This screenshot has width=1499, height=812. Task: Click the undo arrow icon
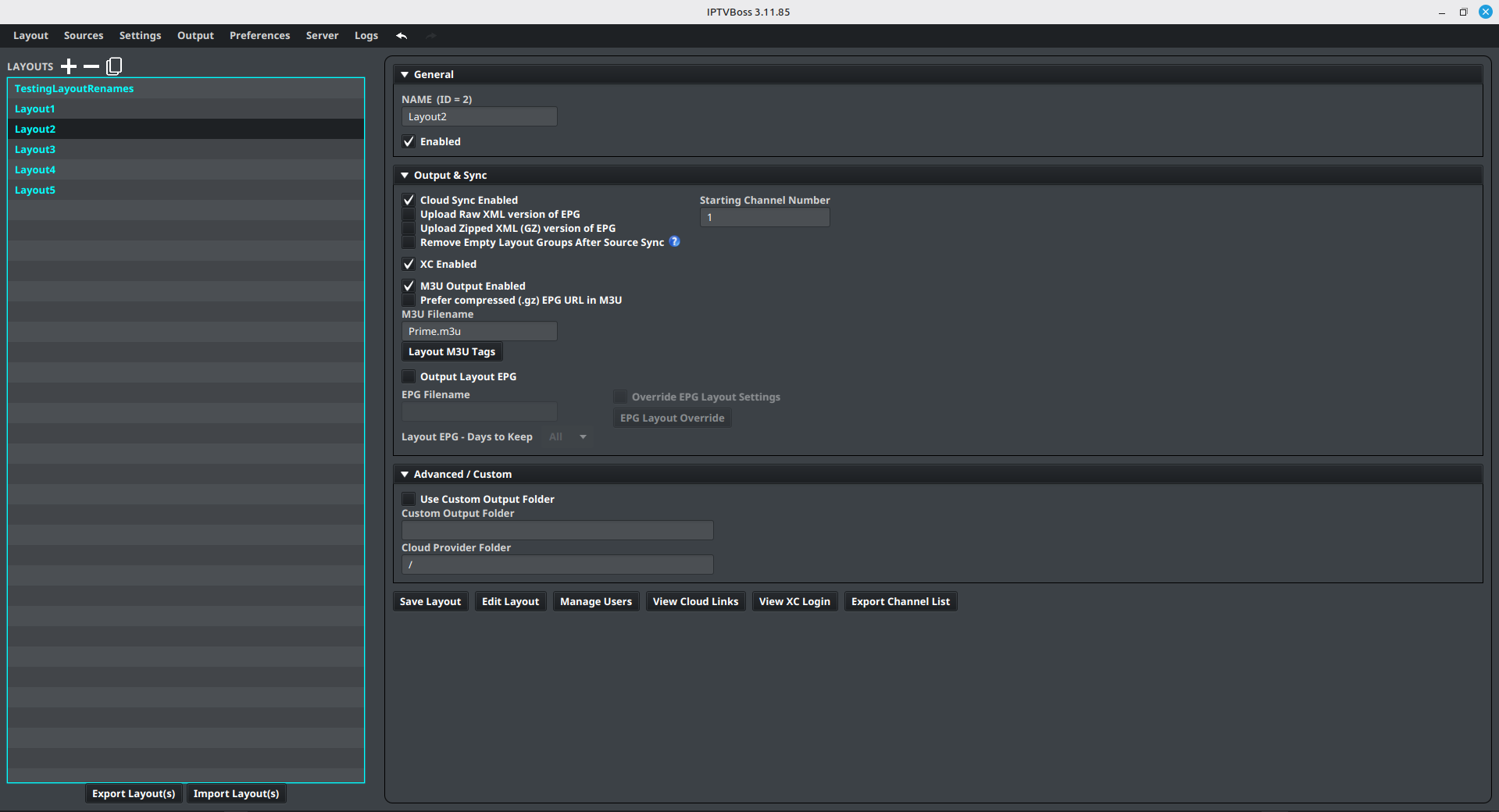402,35
